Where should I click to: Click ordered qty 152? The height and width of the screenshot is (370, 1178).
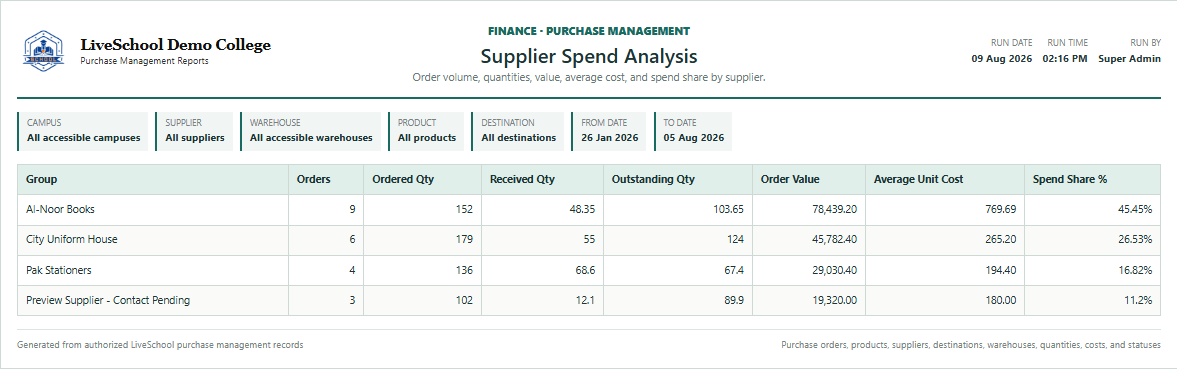tap(464, 210)
